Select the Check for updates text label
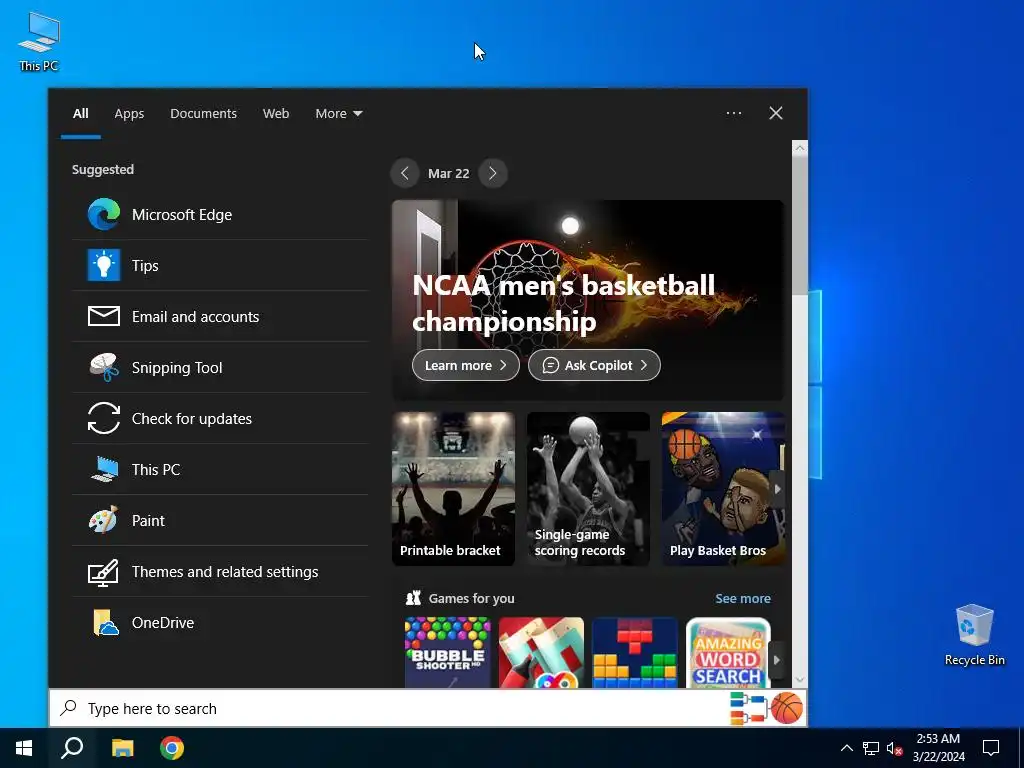The height and width of the screenshot is (768, 1024). tap(191, 419)
